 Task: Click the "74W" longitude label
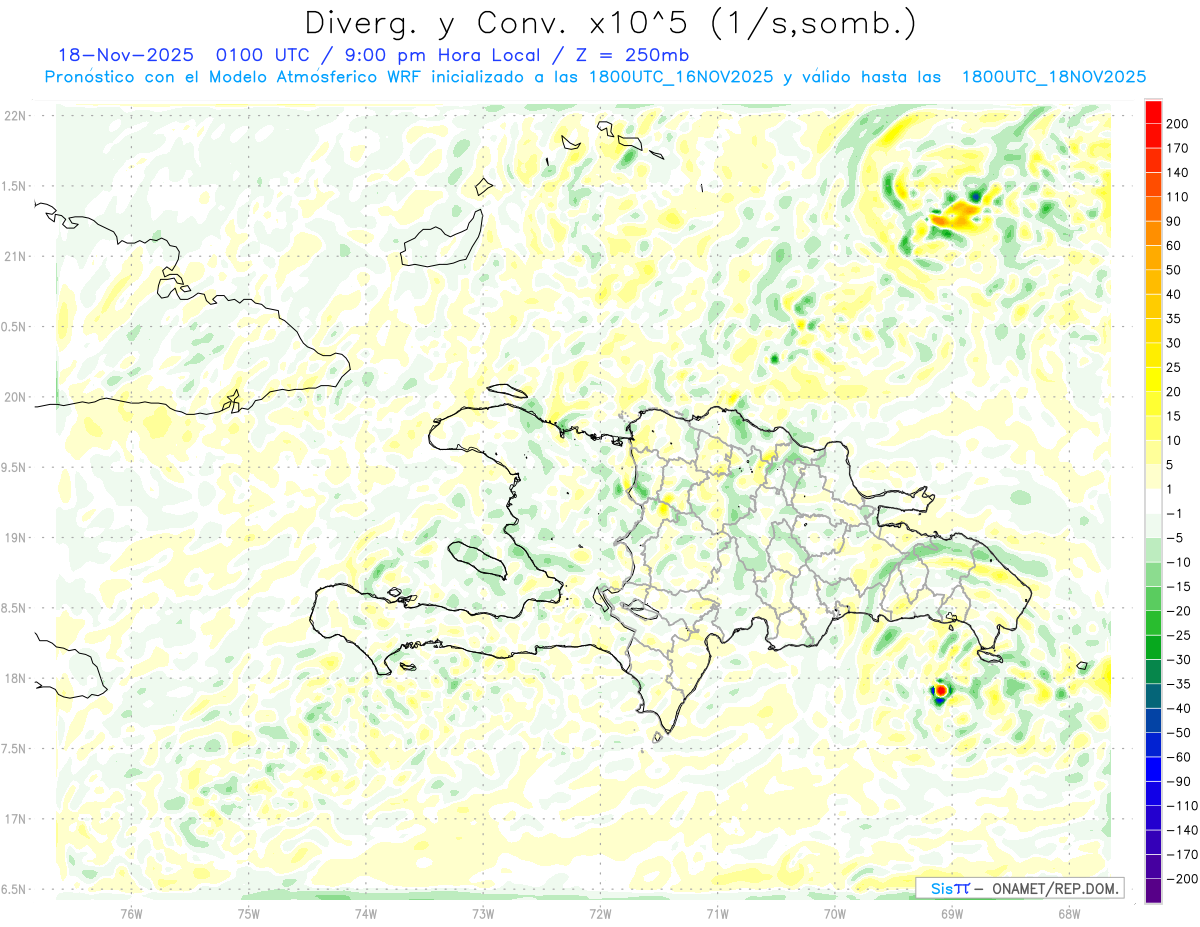click(x=366, y=913)
